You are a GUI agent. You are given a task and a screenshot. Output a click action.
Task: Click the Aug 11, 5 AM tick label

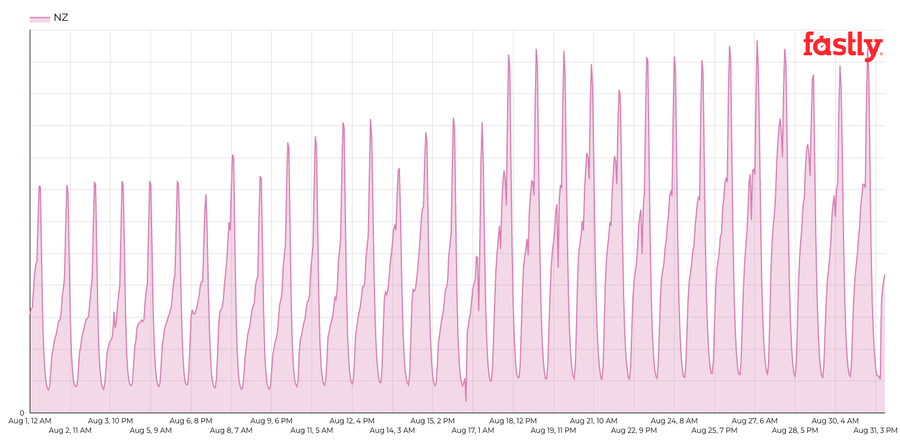[312, 430]
